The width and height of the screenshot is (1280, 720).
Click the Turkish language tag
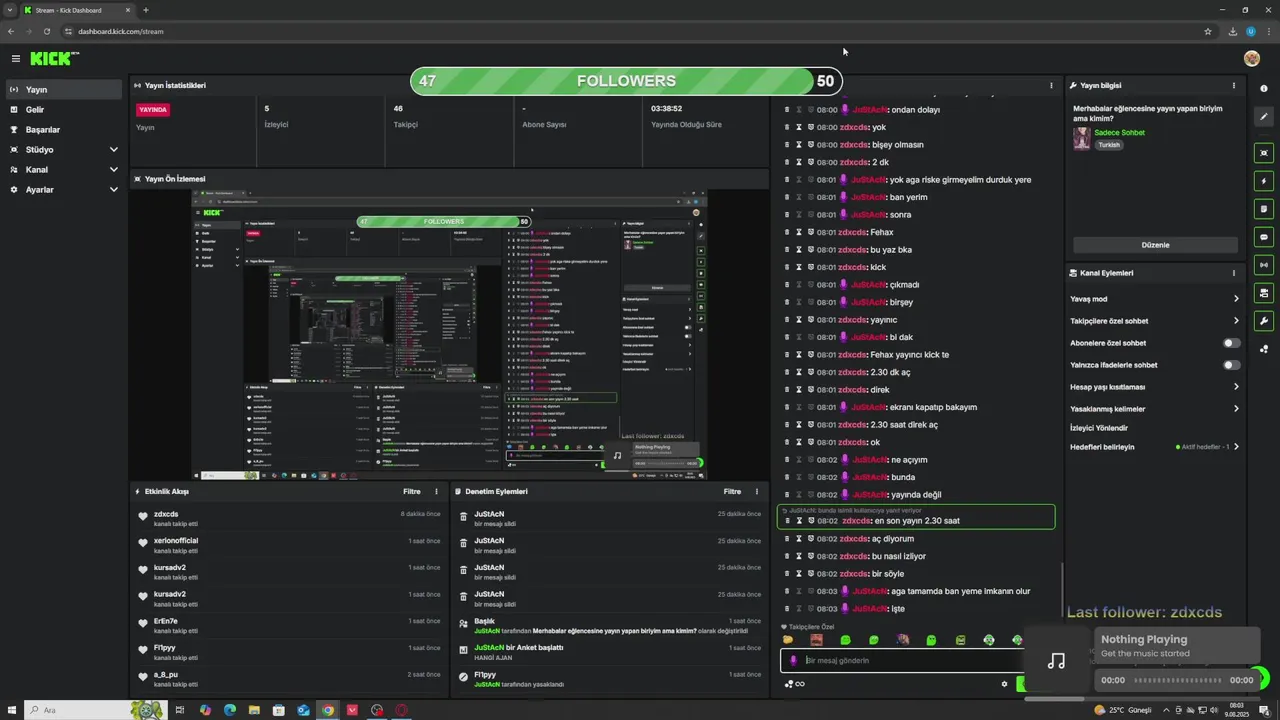point(1109,145)
